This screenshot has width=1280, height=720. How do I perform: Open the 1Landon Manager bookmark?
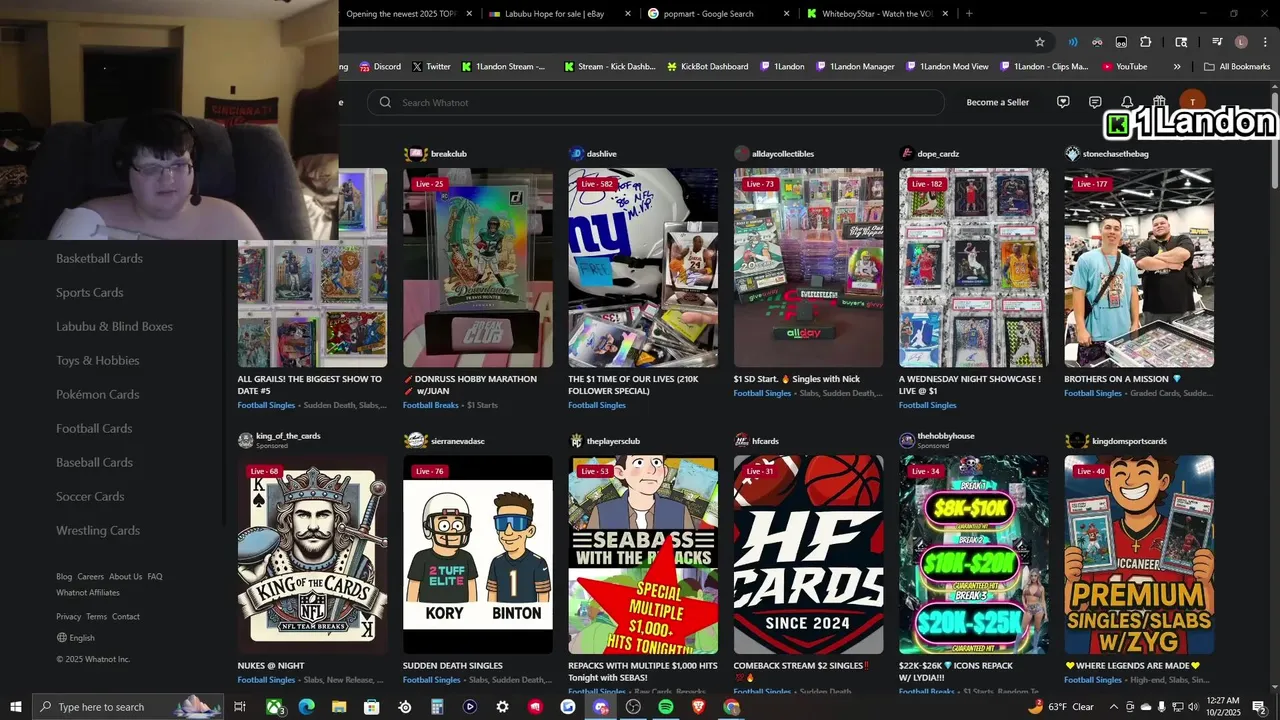856,67
